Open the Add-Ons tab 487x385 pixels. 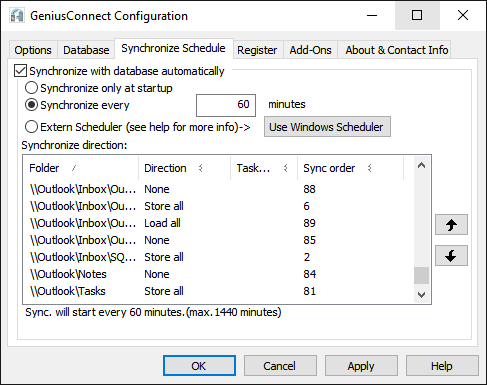(311, 50)
